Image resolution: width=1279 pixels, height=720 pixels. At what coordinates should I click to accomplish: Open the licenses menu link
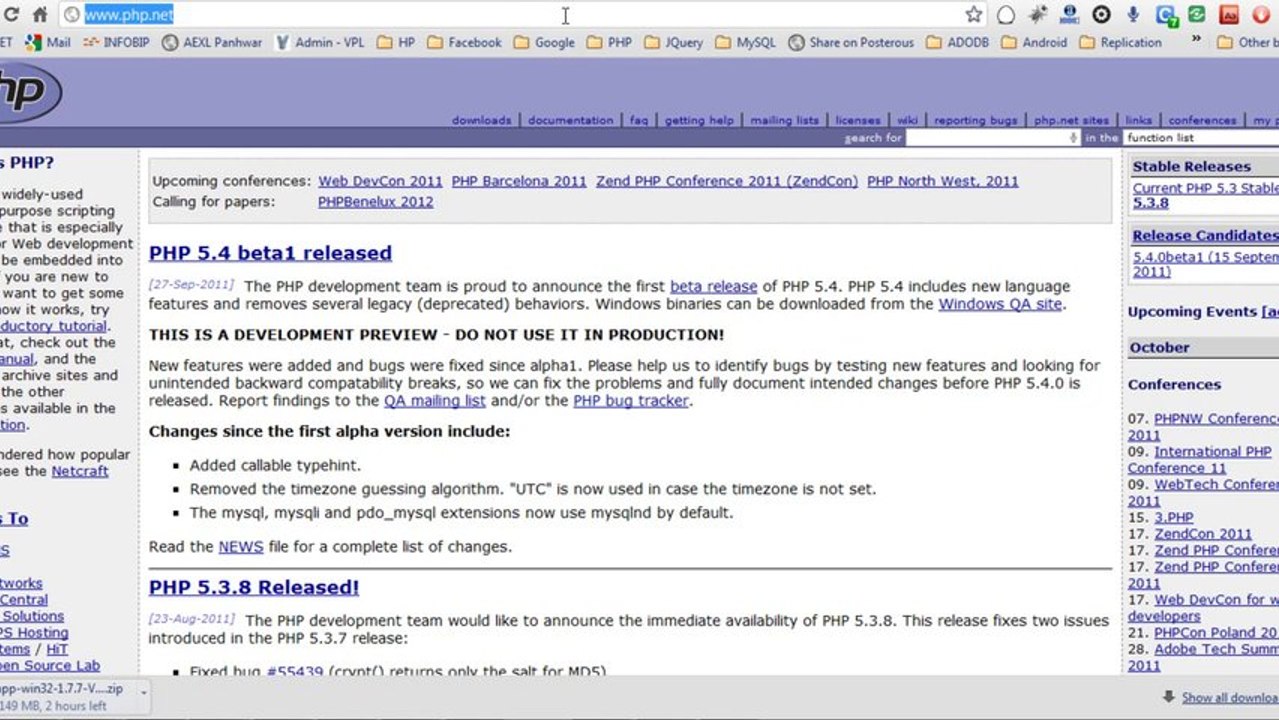858,120
